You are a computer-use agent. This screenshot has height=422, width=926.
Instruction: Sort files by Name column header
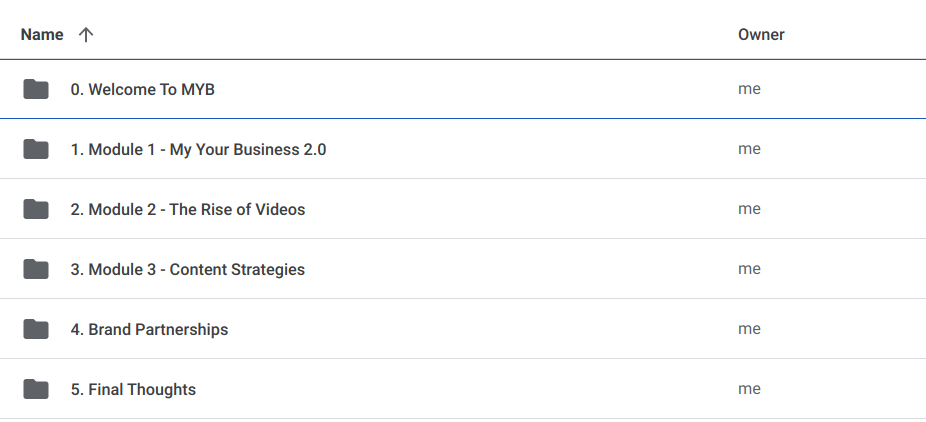tap(42, 35)
